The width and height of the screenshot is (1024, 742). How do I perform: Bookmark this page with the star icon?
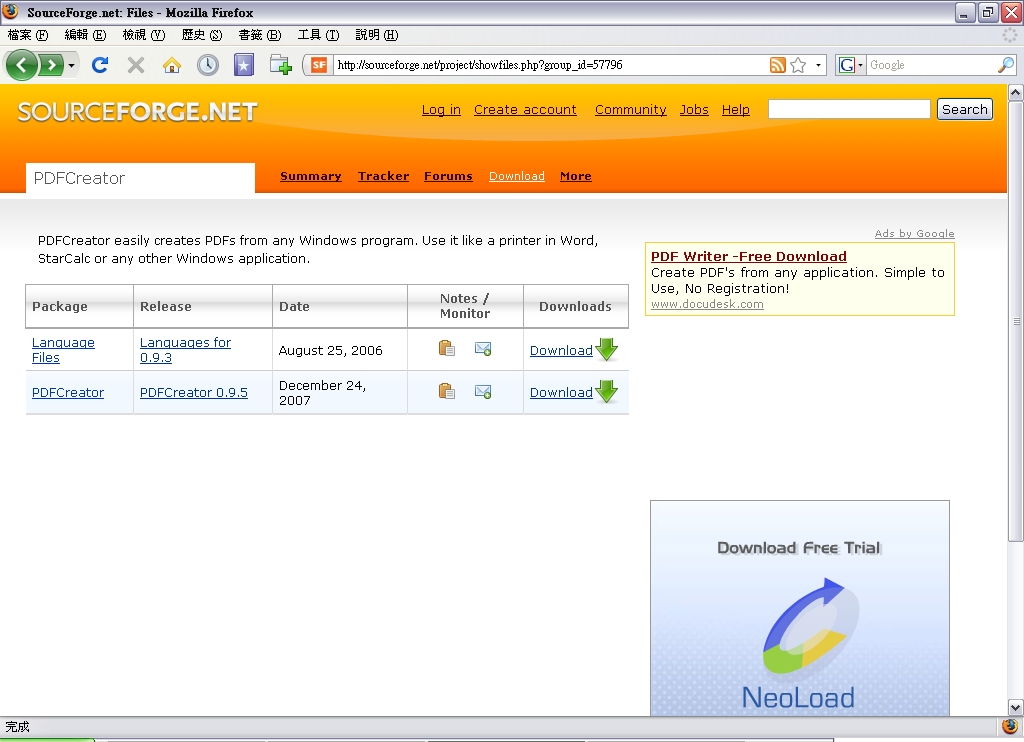click(x=798, y=65)
